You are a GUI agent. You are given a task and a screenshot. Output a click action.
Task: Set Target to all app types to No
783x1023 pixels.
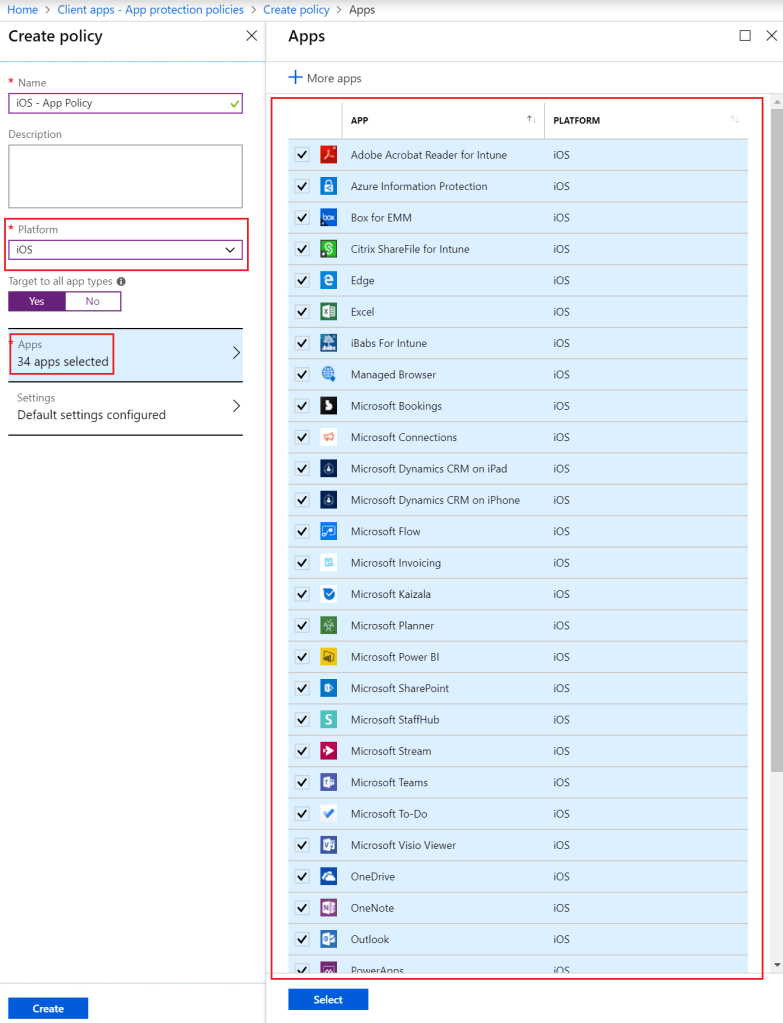tap(93, 301)
